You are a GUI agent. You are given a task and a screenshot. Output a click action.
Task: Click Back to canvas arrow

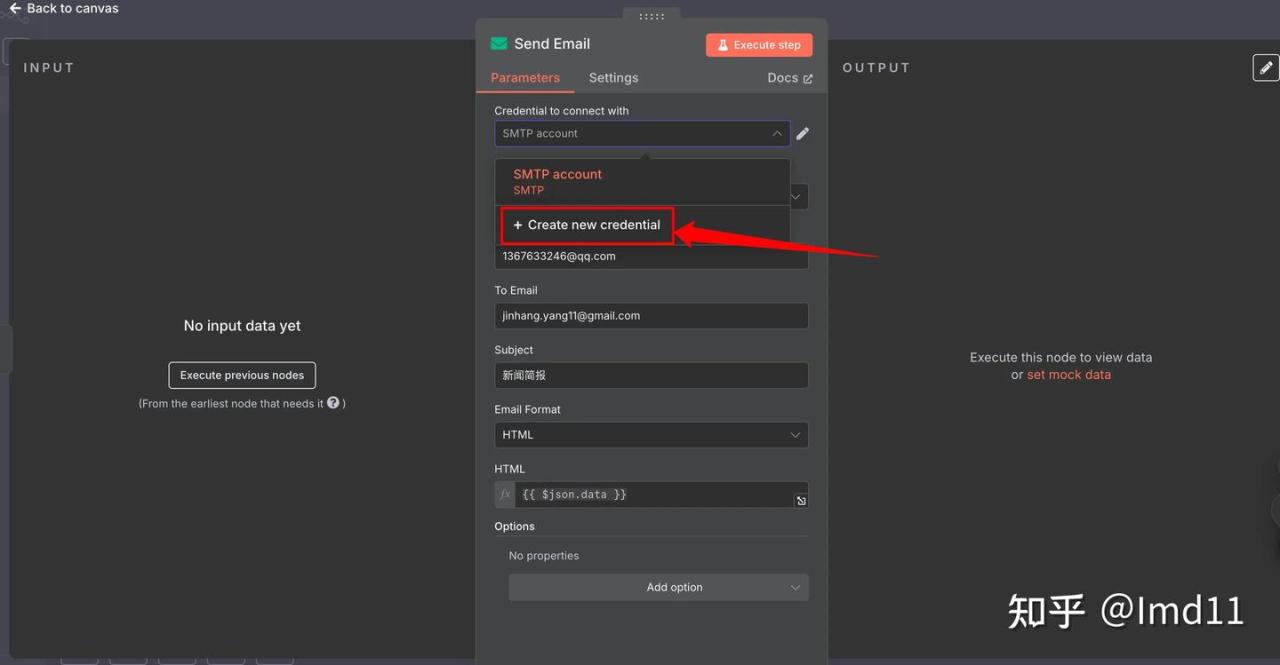tap(15, 8)
